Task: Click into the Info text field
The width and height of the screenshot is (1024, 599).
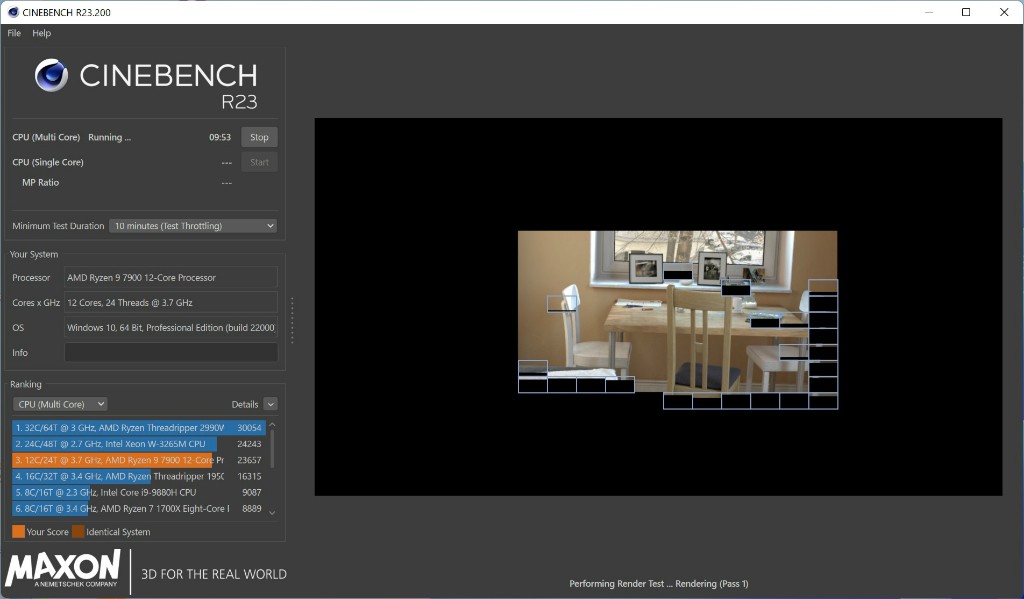Action: 171,352
